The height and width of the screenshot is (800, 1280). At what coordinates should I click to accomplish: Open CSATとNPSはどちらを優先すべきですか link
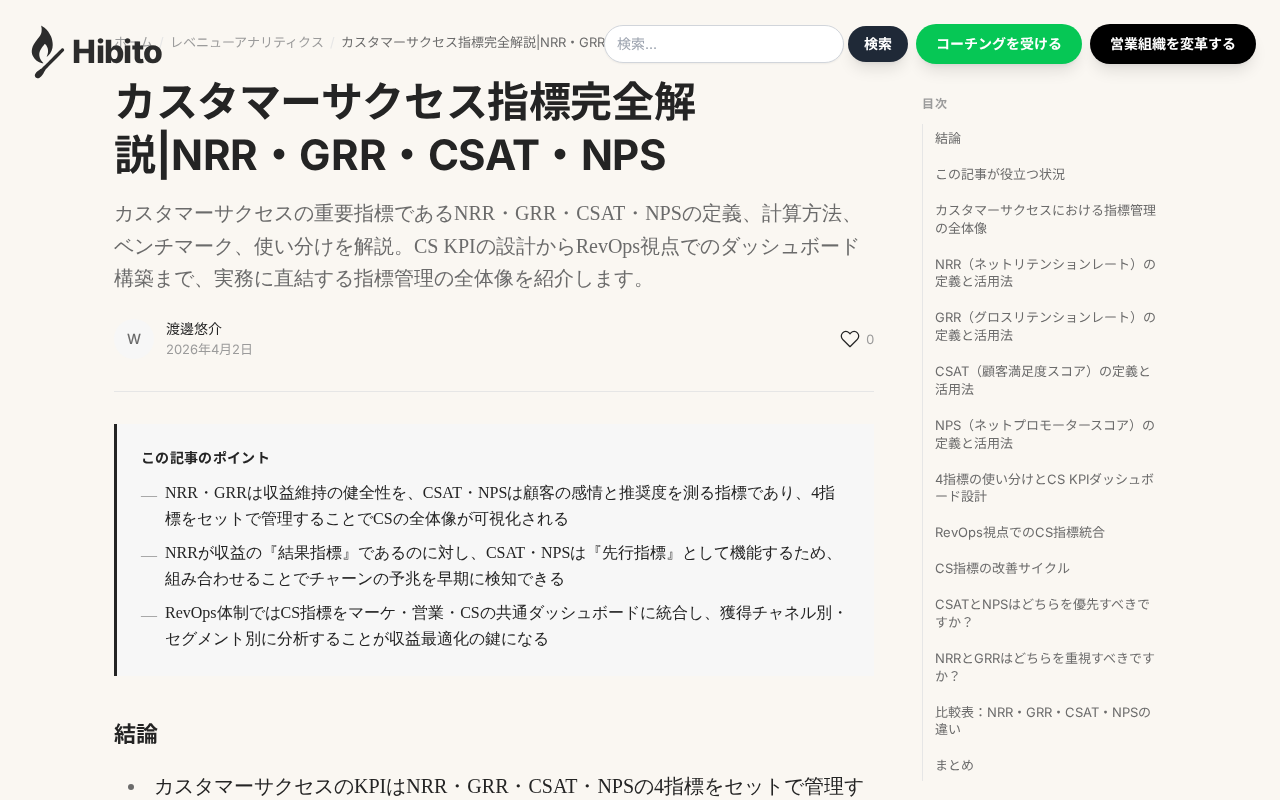click(1044, 613)
